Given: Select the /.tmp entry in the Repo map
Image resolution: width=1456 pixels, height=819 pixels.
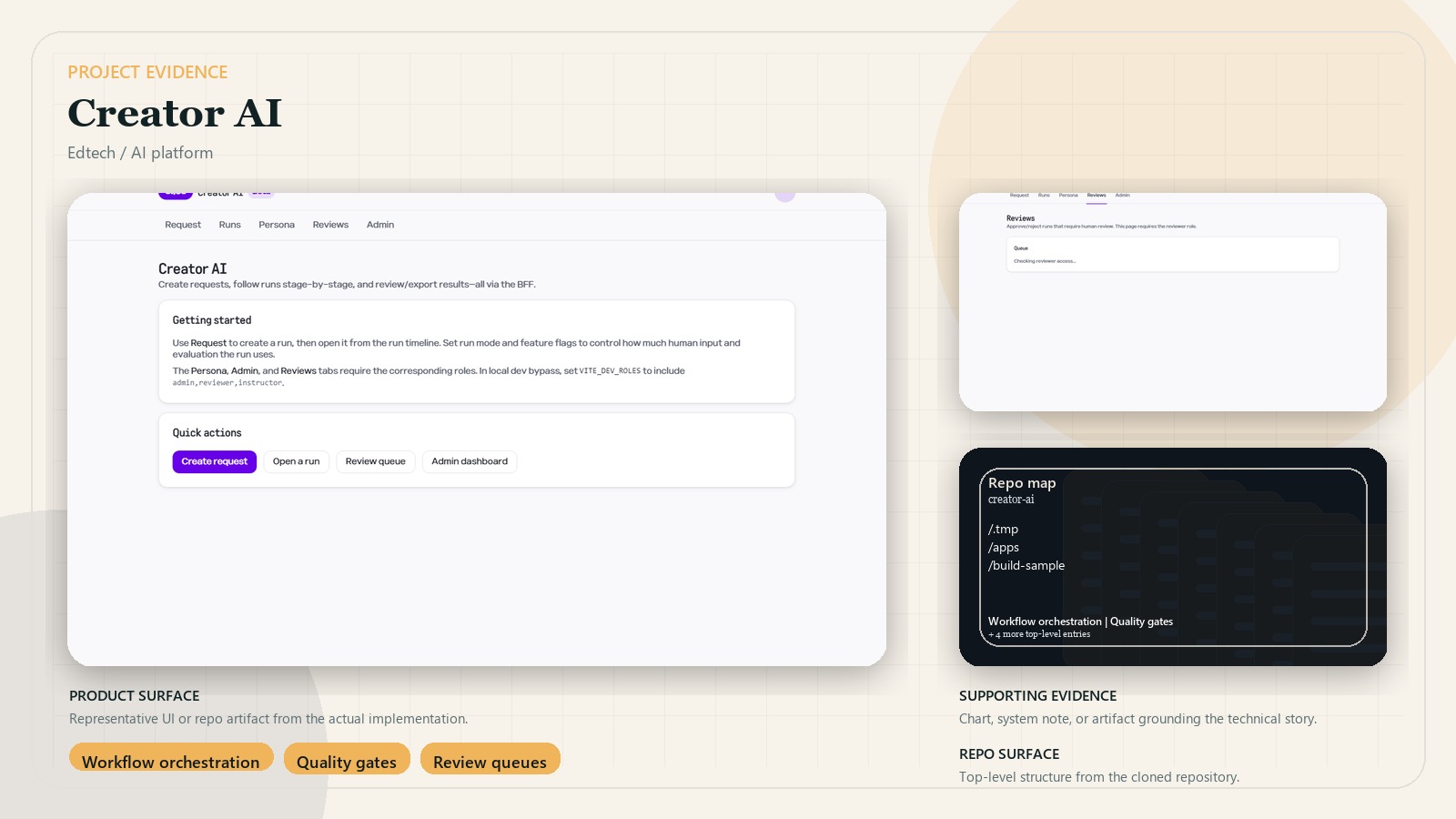Looking at the screenshot, I should [1004, 529].
